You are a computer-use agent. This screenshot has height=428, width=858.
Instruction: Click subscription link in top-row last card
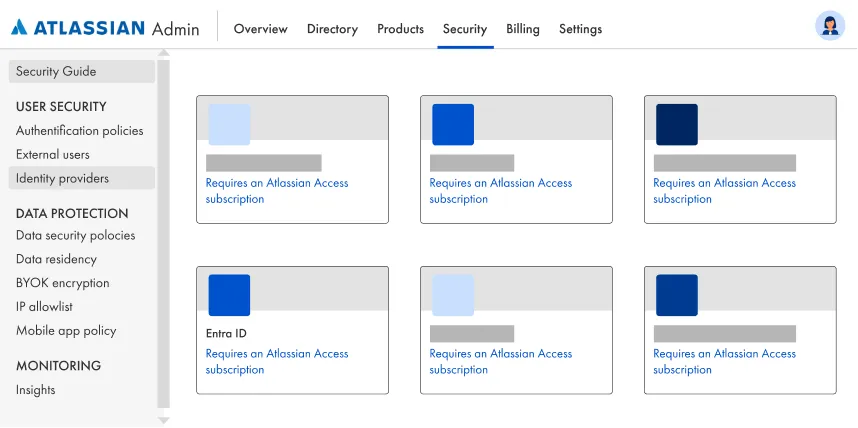click(x=724, y=191)
